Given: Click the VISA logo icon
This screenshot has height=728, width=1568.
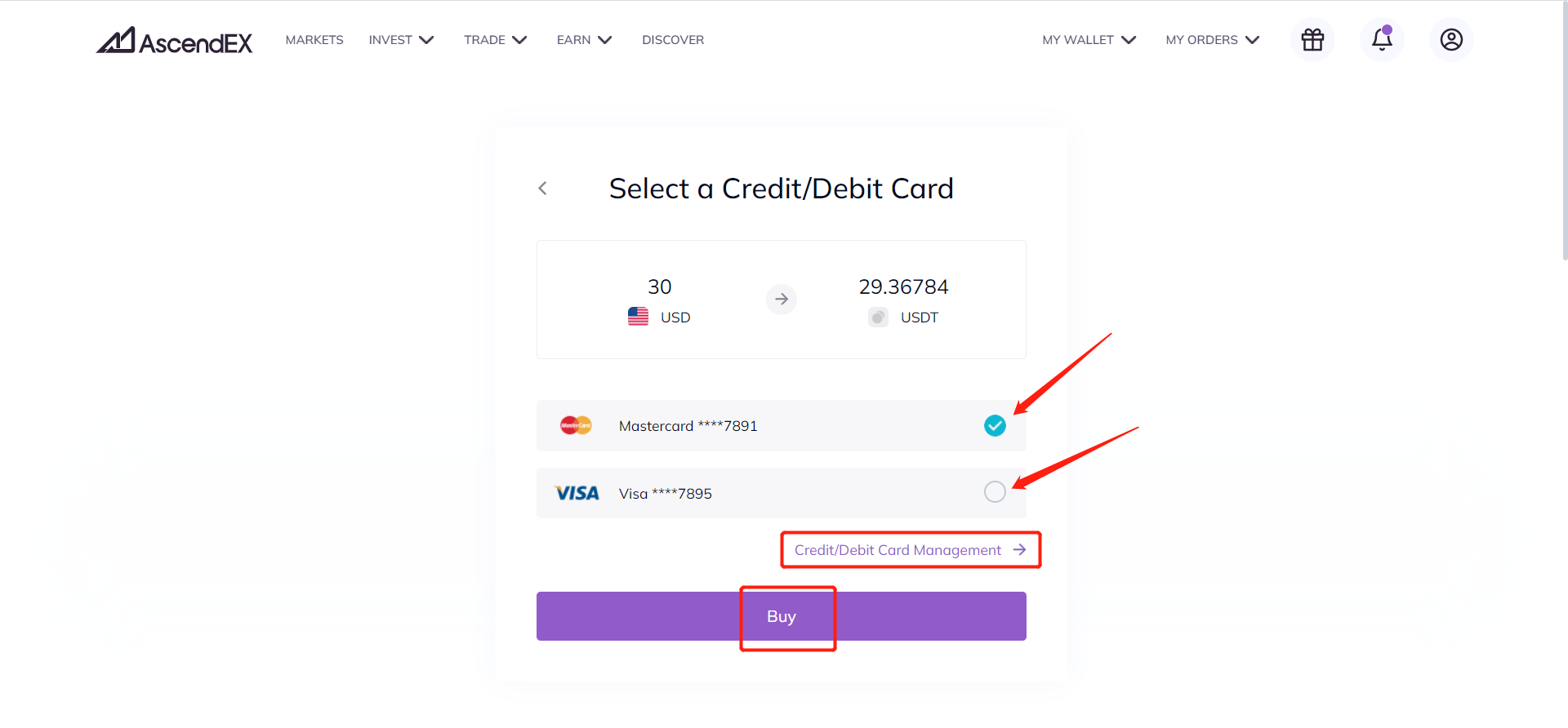Looking at the screenshot, I should [x=577, y=493].
